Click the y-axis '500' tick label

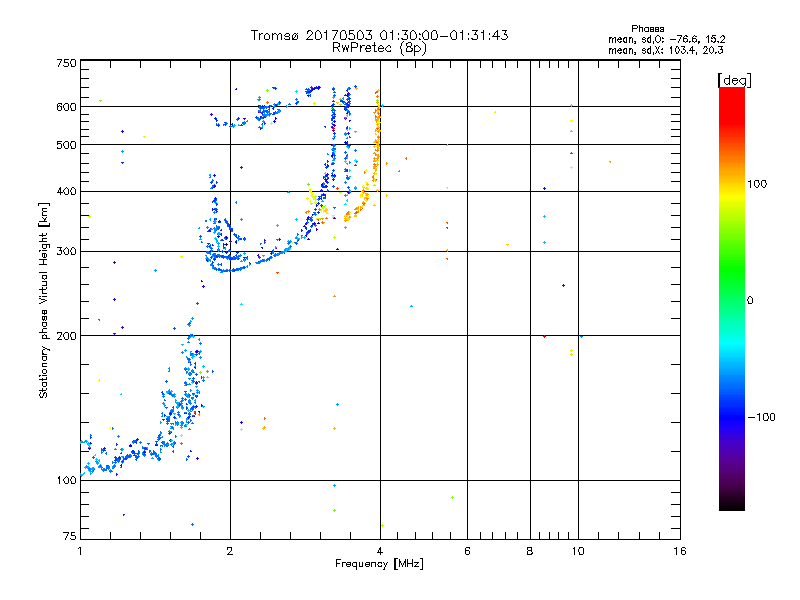coord(66,145)
